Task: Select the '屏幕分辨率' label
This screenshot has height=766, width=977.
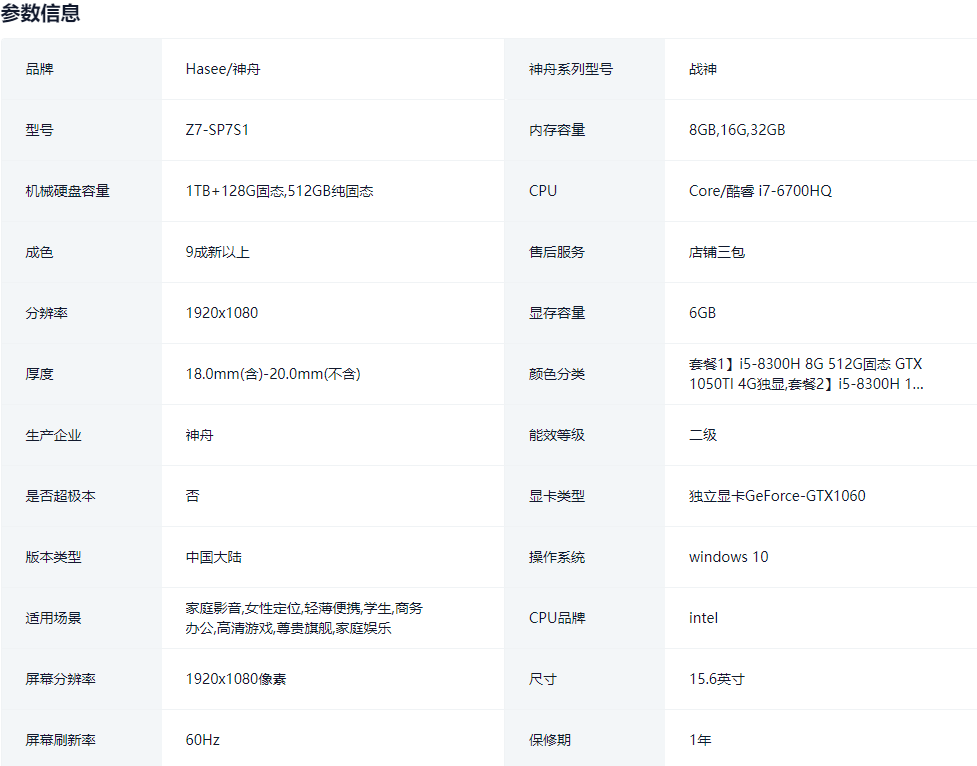Action: [60, 679]
